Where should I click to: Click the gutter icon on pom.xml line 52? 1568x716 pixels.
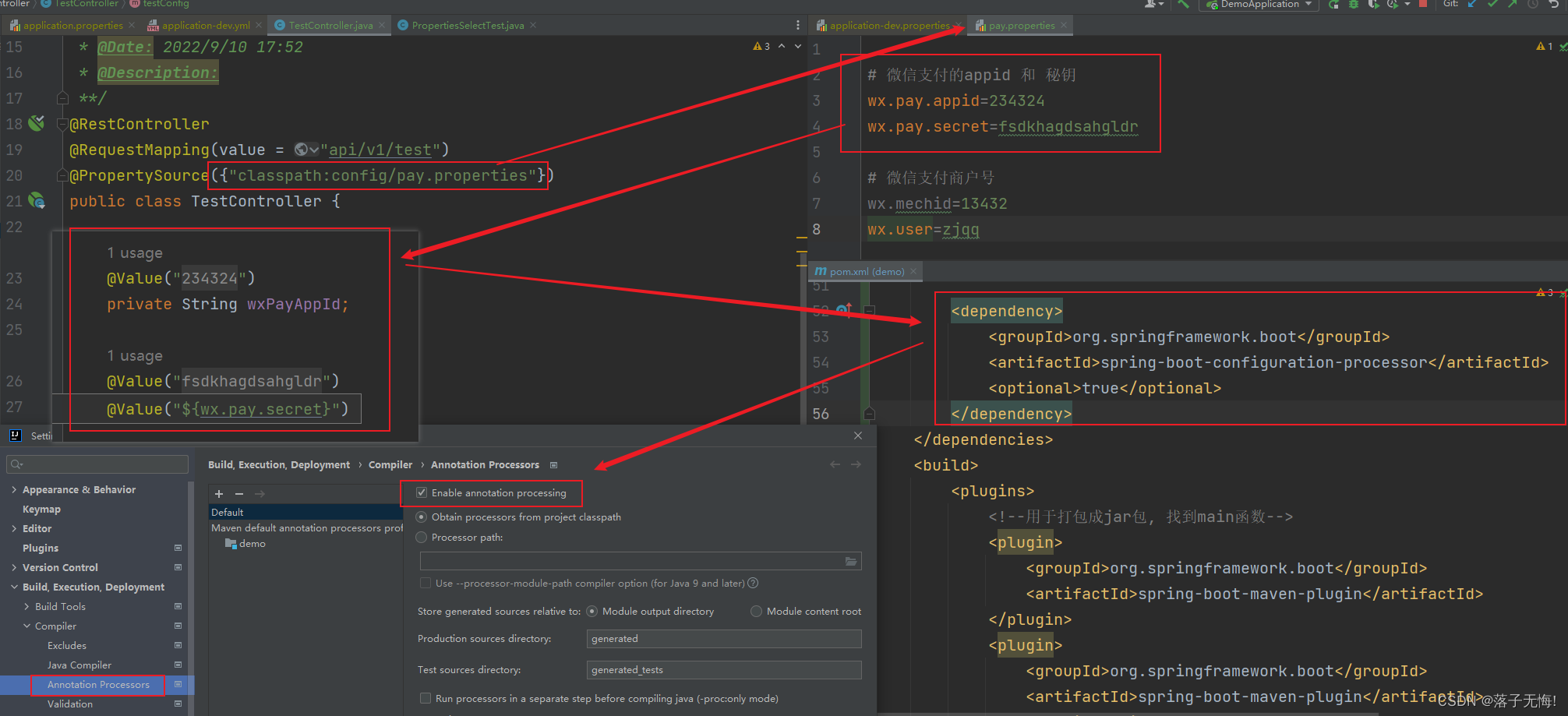[x=844, y=310]
